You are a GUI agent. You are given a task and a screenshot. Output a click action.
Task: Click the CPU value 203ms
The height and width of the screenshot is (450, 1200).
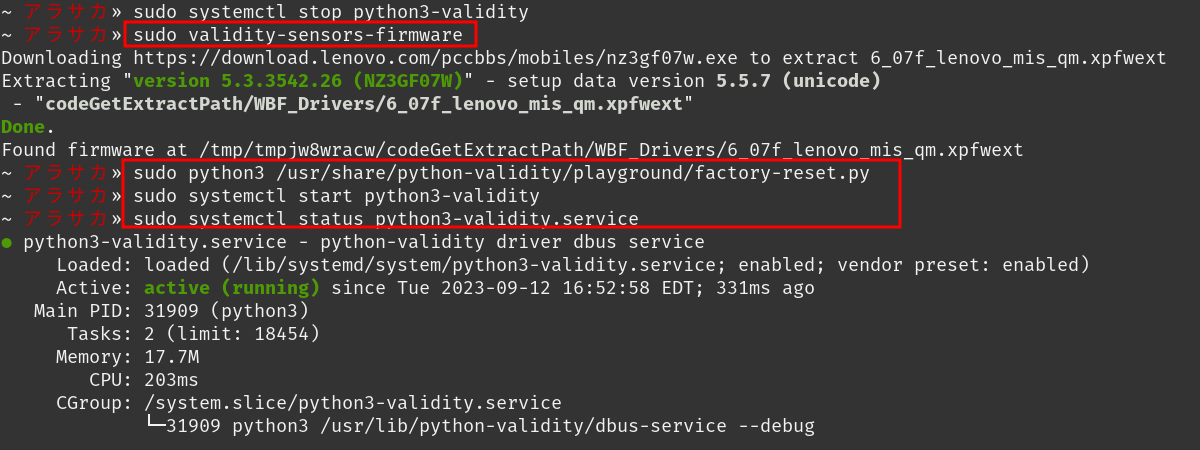[172, 380]
